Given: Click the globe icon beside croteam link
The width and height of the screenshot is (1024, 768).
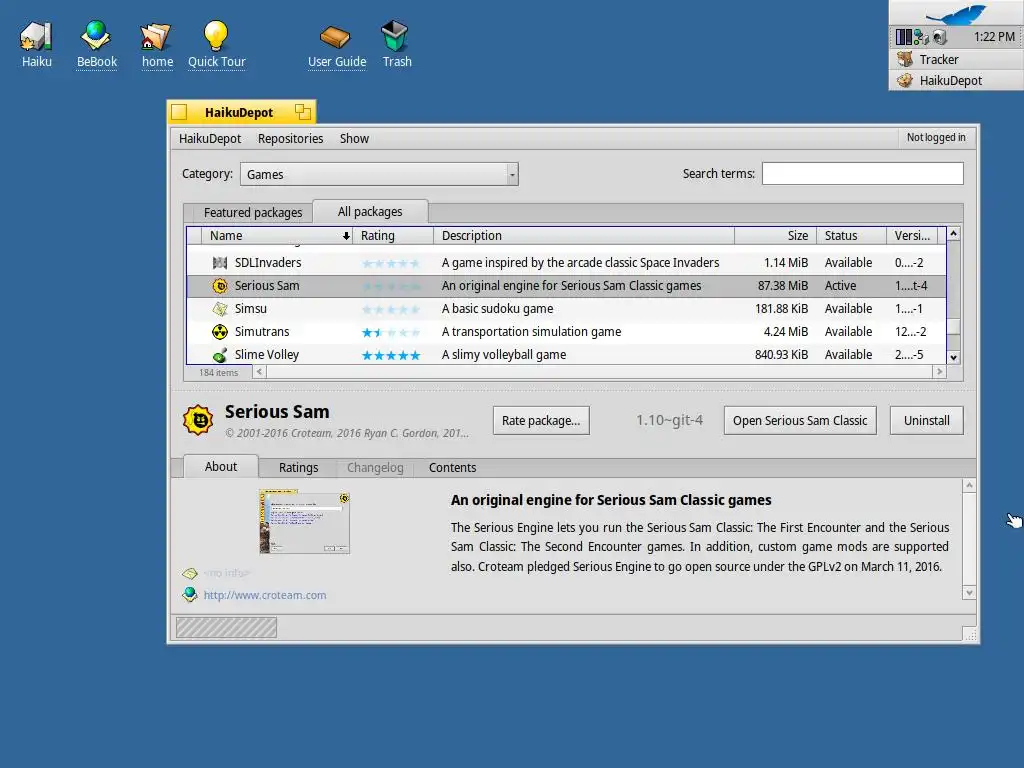Looking at the screenshot, I should point(190,595).
